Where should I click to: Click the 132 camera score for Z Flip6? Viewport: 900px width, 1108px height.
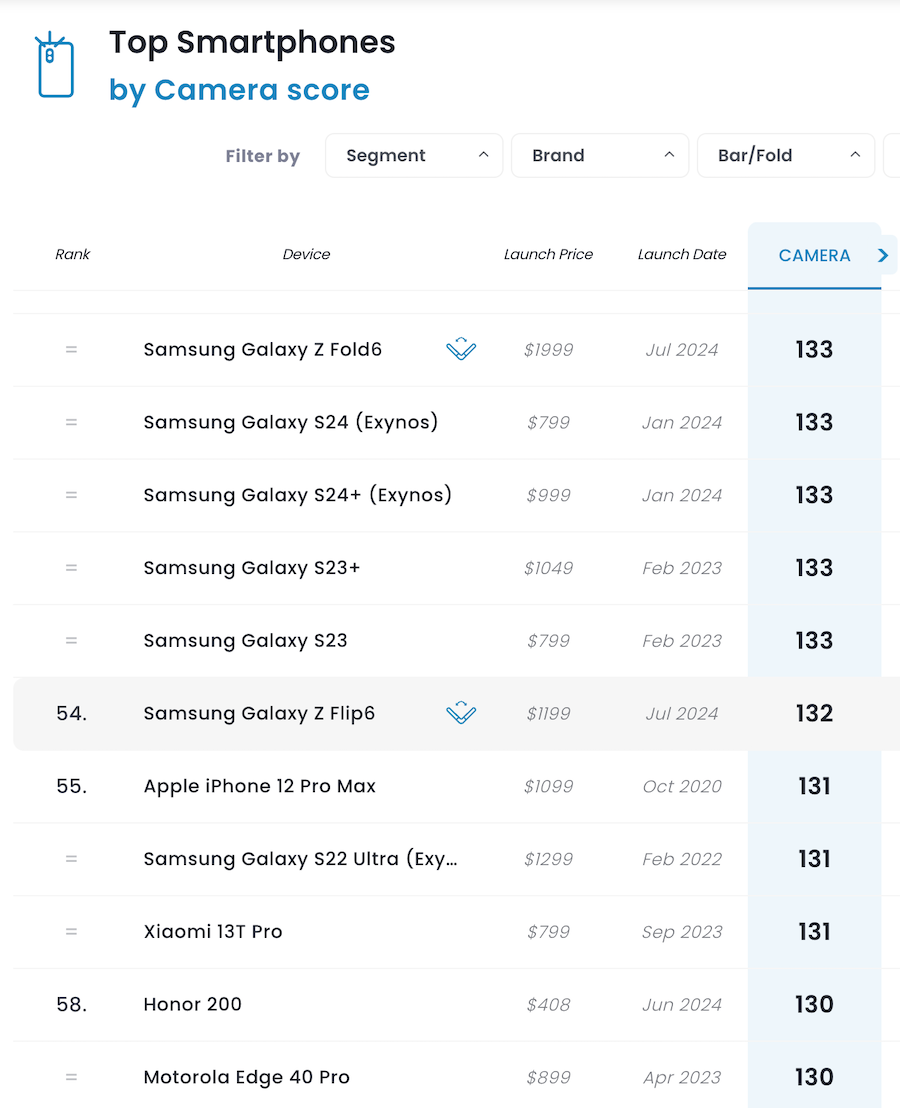click(x=814, y=714)
